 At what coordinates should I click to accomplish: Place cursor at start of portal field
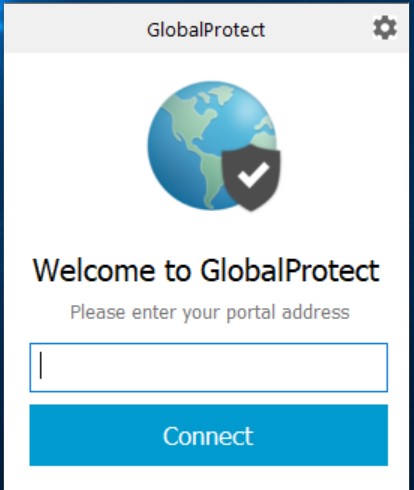[41, 366]
